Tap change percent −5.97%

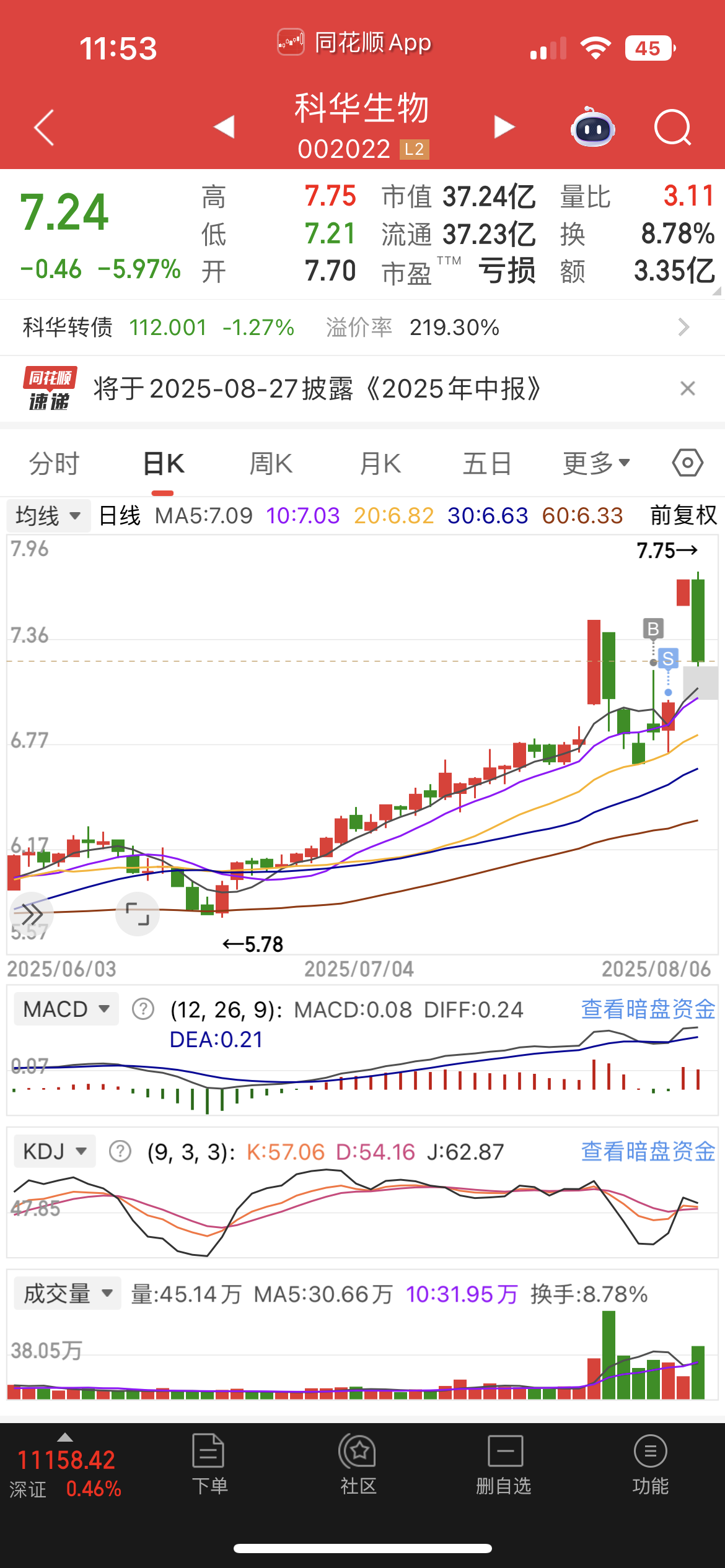click(139, 269)
